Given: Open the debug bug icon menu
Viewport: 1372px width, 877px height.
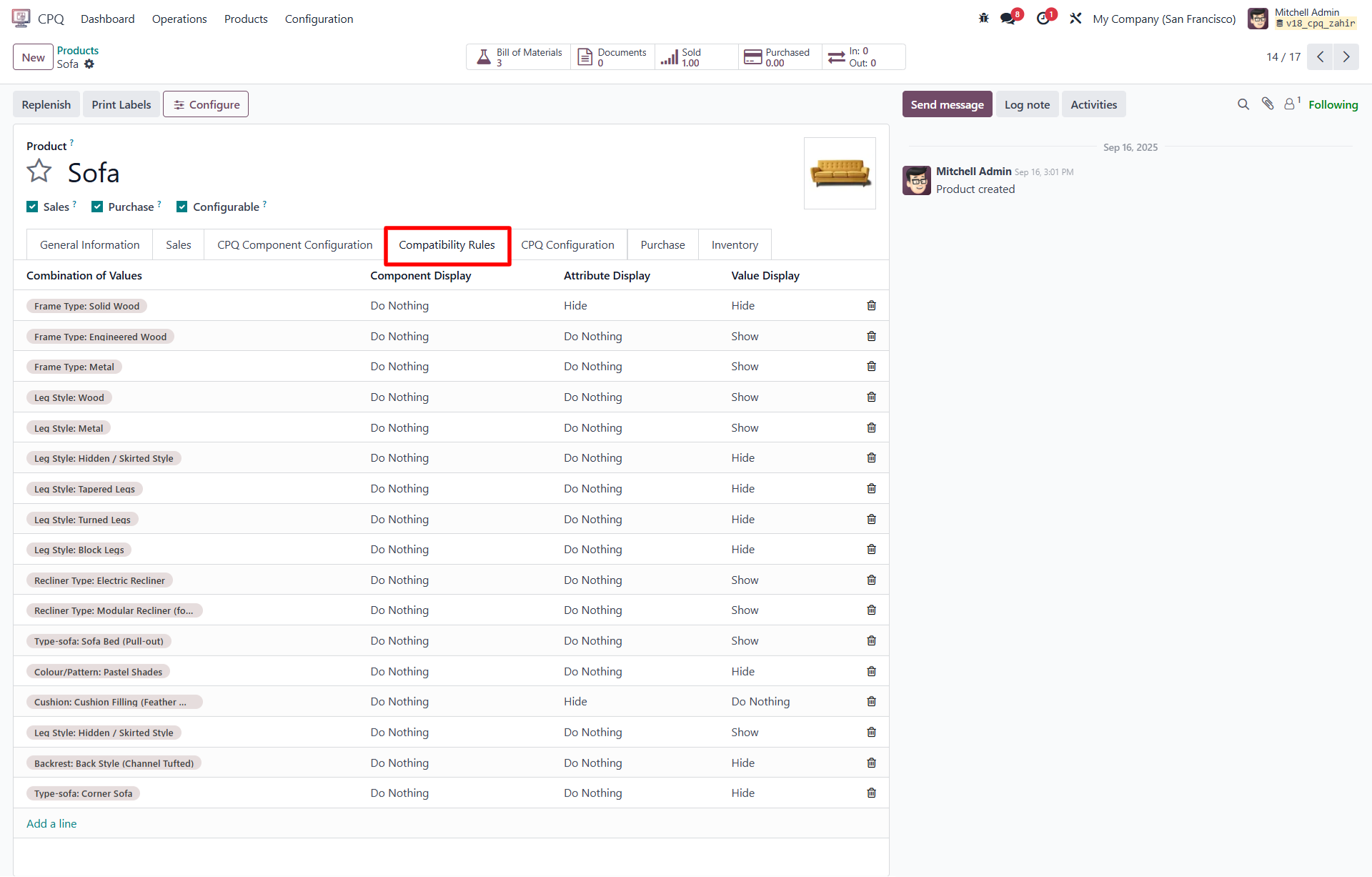Looking at the screenshot, I should [983, 19].
